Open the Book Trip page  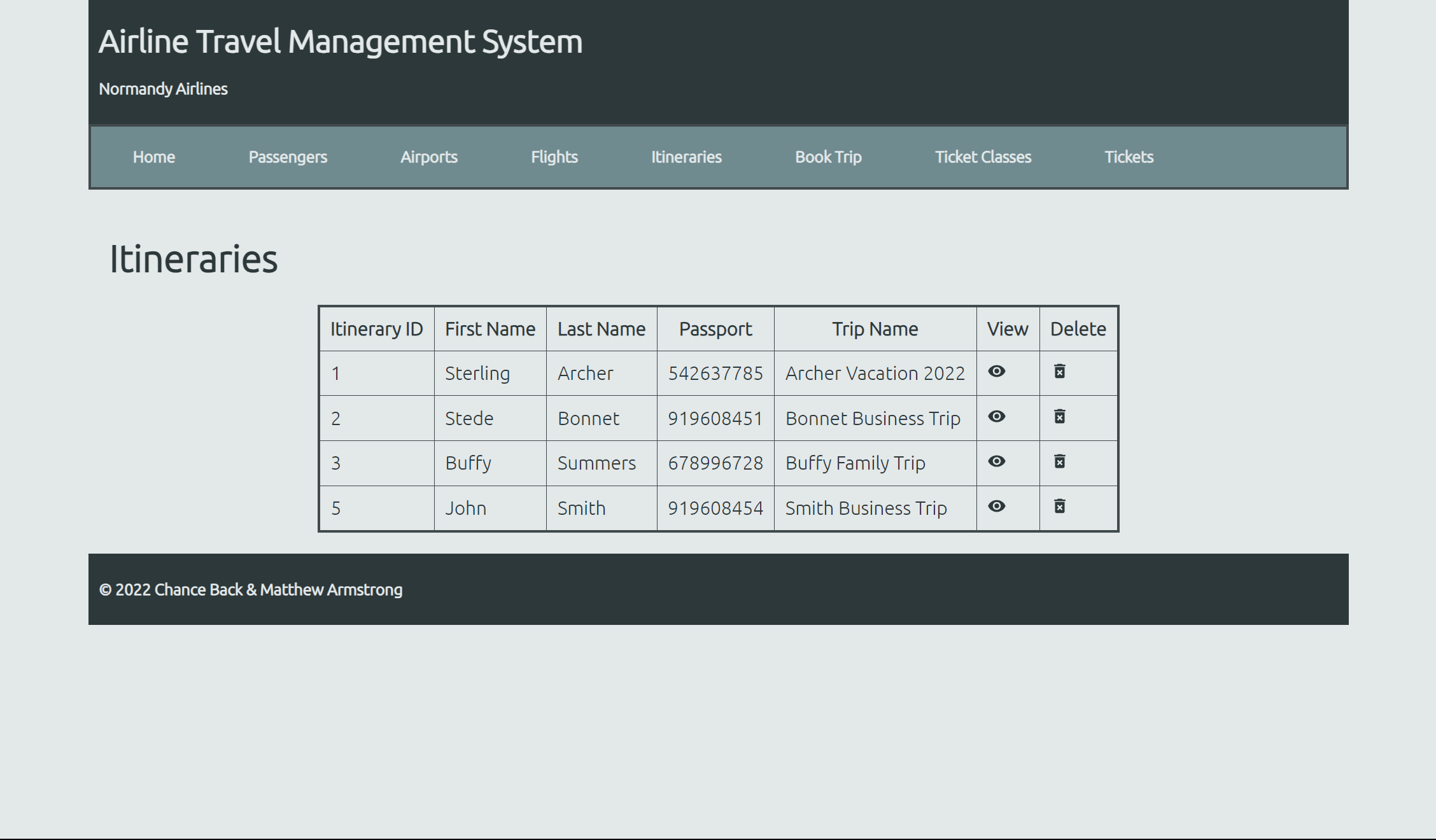point(828,157)
